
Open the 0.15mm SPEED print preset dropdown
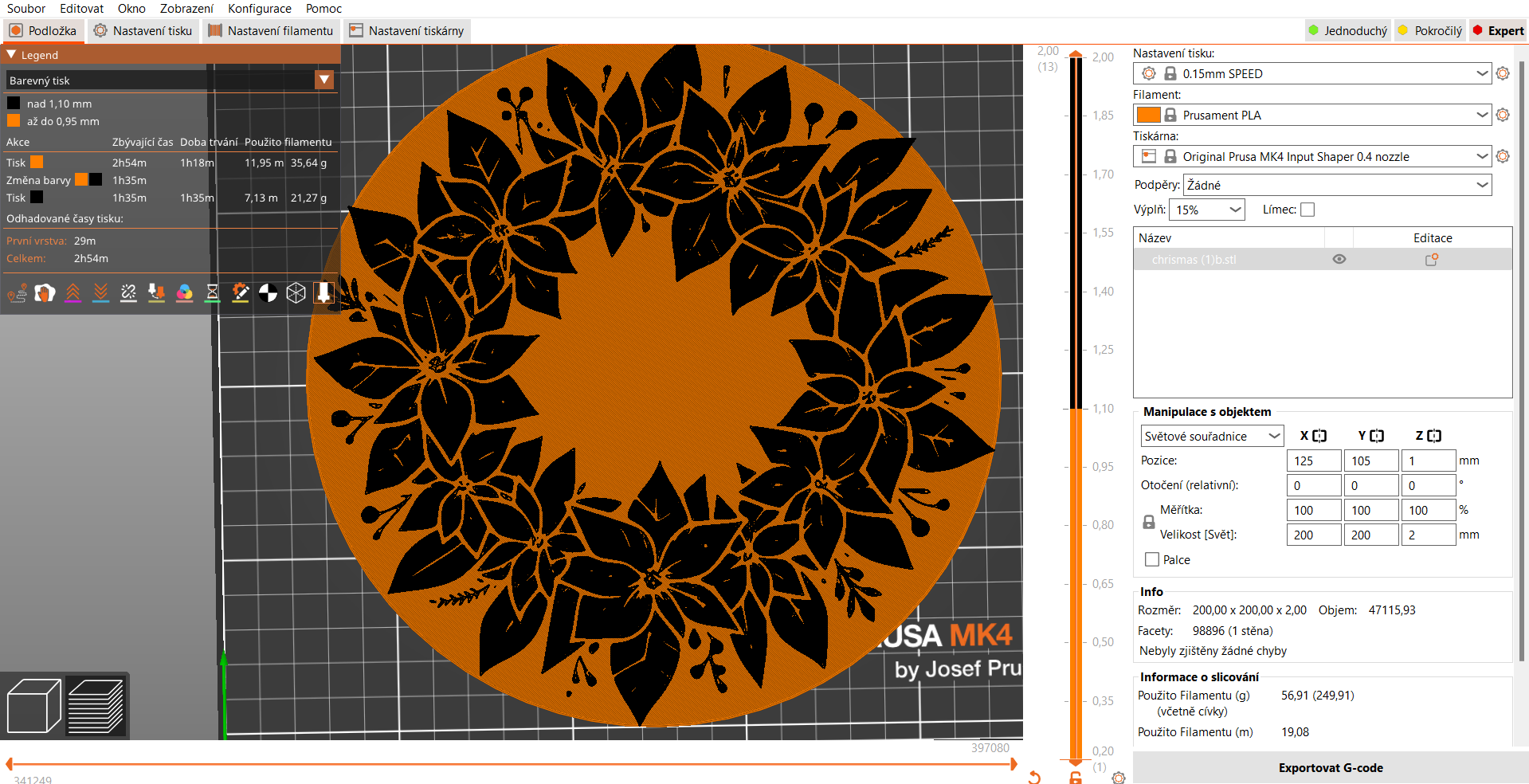coord(1311,73)
